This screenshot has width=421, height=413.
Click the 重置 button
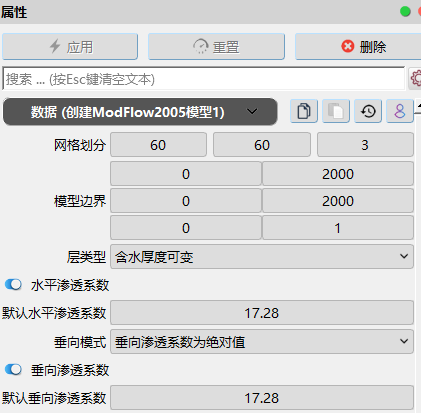coord(216,47)
